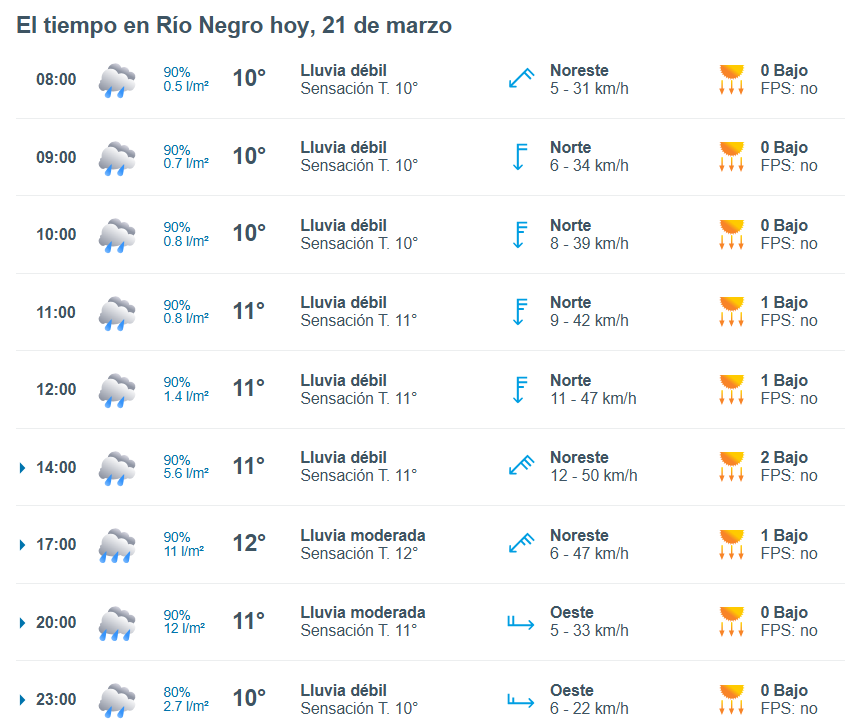The height and width of the screenshot is (726, 845).
Task: Select the 12° temperature at 17:00
Action: point(249,544)
